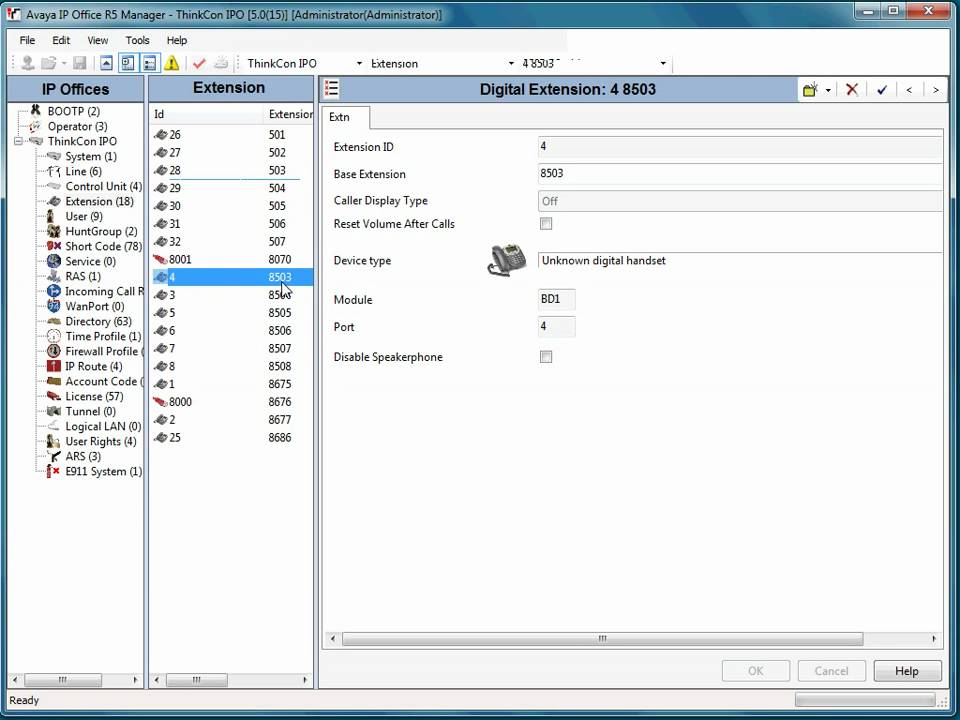Toggle navigation pane toolbar icon
The width and height of the screenshot is (960, 720).
pos(128,63)
